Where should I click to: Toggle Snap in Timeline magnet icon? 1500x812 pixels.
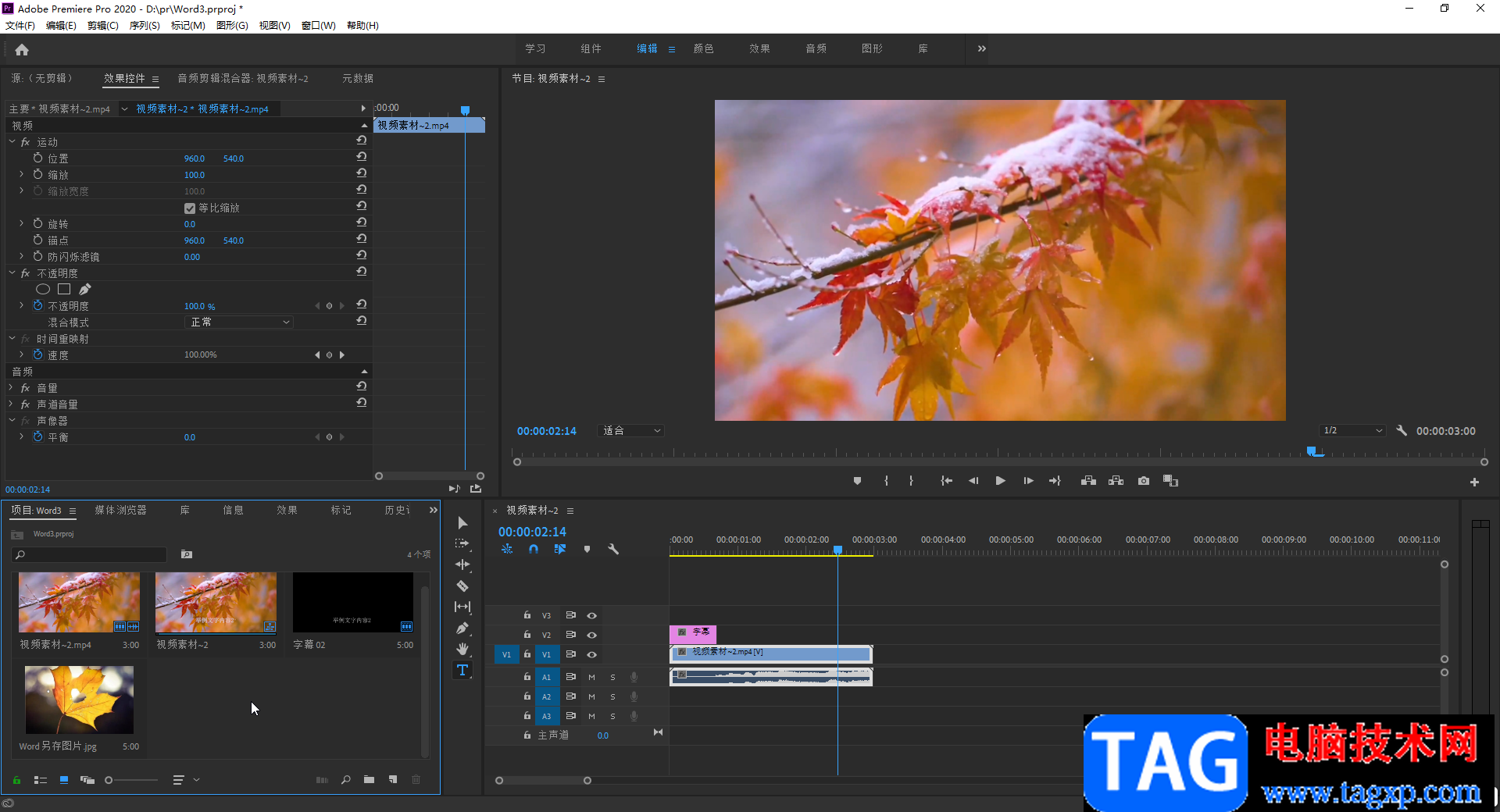[x=534, y=549]
